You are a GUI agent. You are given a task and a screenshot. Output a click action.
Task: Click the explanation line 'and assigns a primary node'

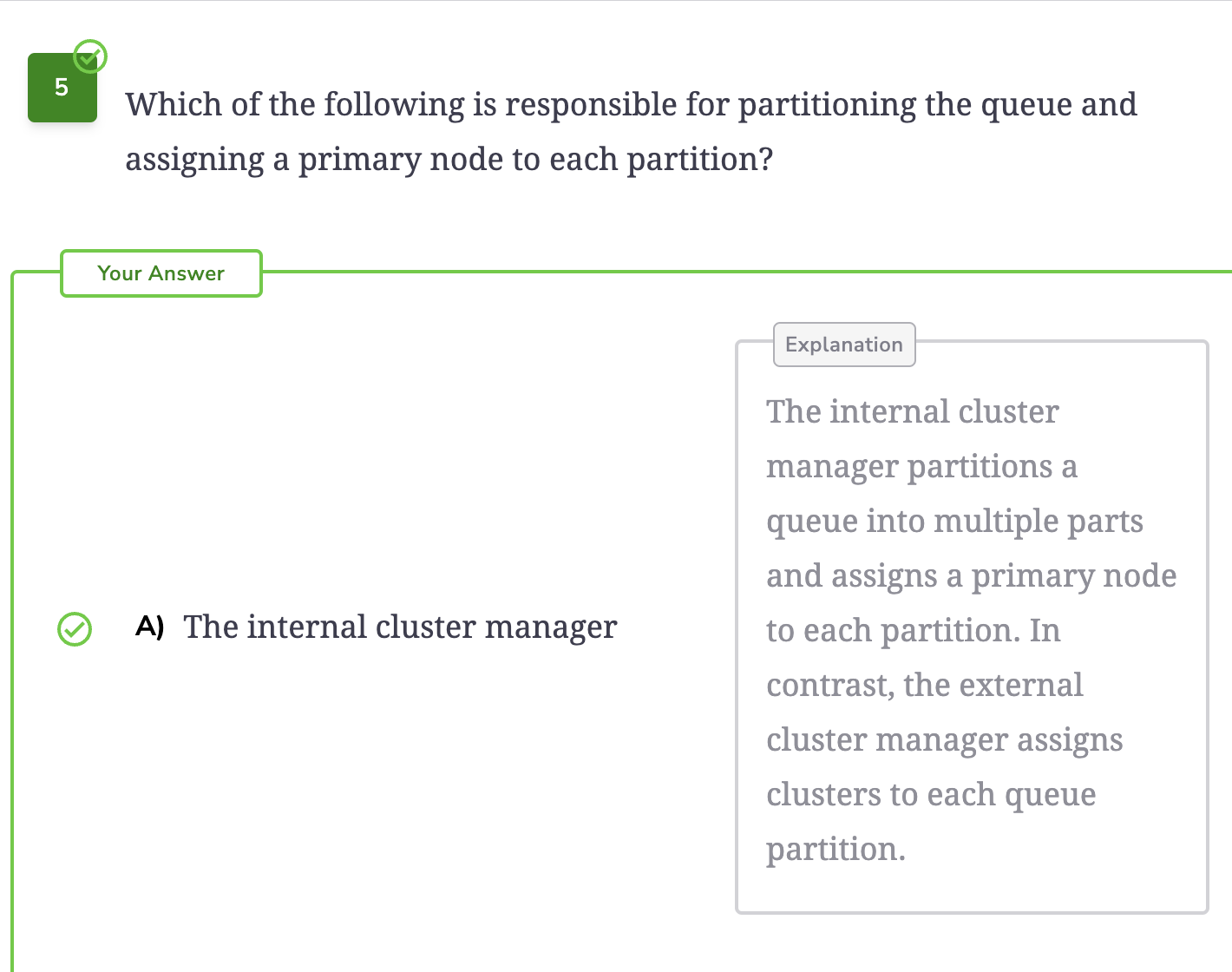972,576
